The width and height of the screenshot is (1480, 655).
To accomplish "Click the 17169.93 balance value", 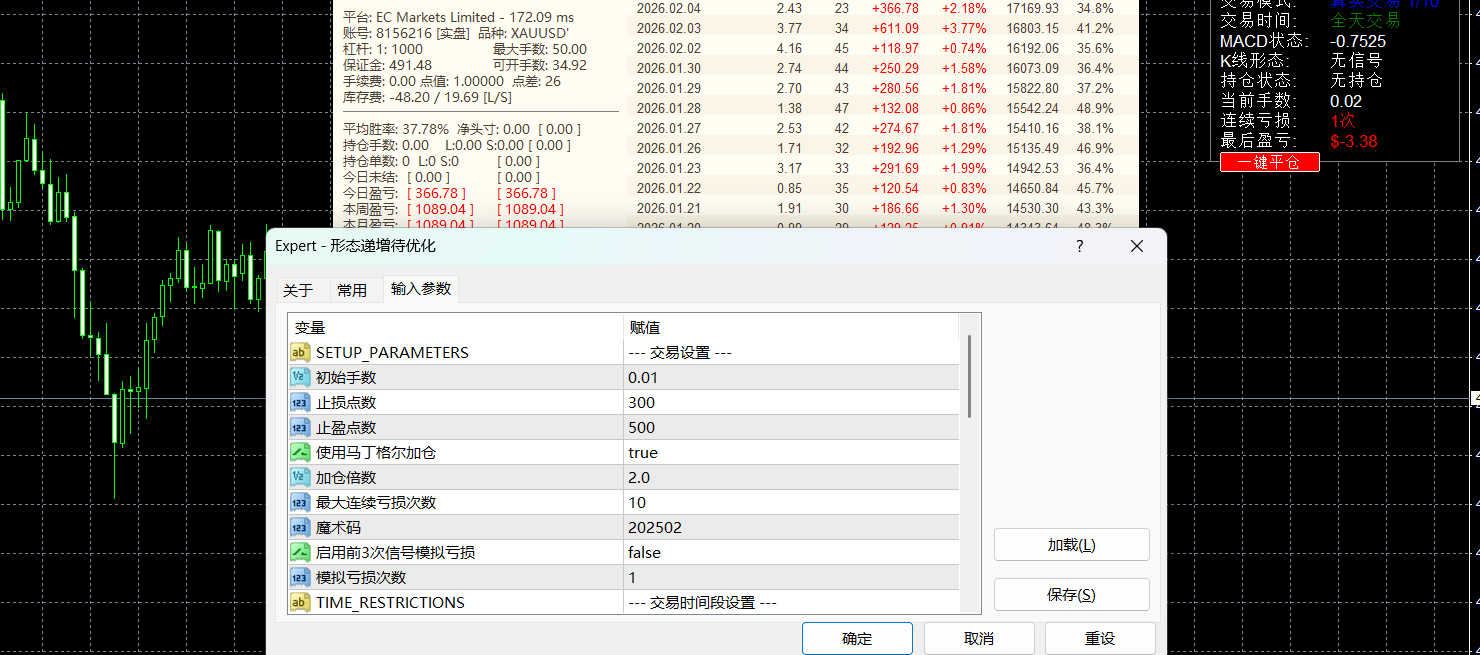I will [1032, 8].
